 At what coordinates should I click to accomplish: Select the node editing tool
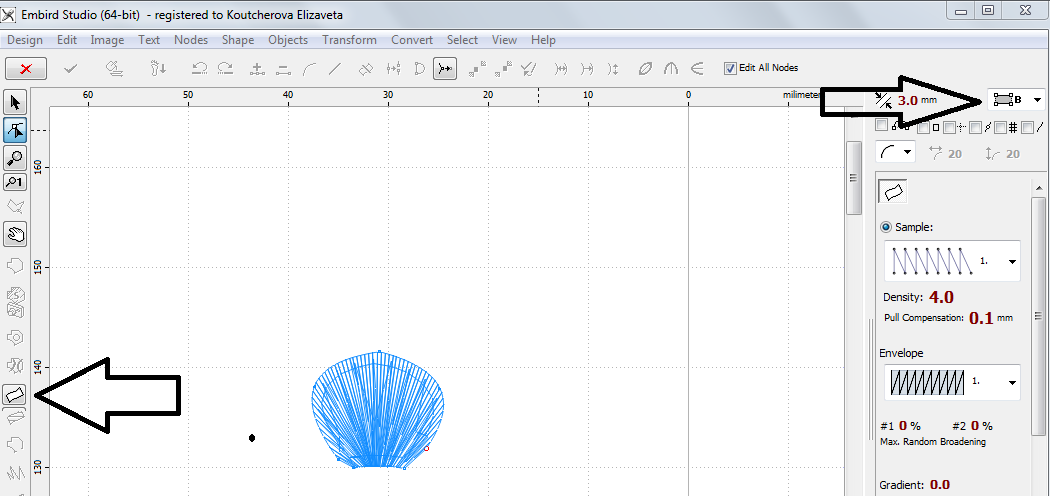(x=15, y=130)
